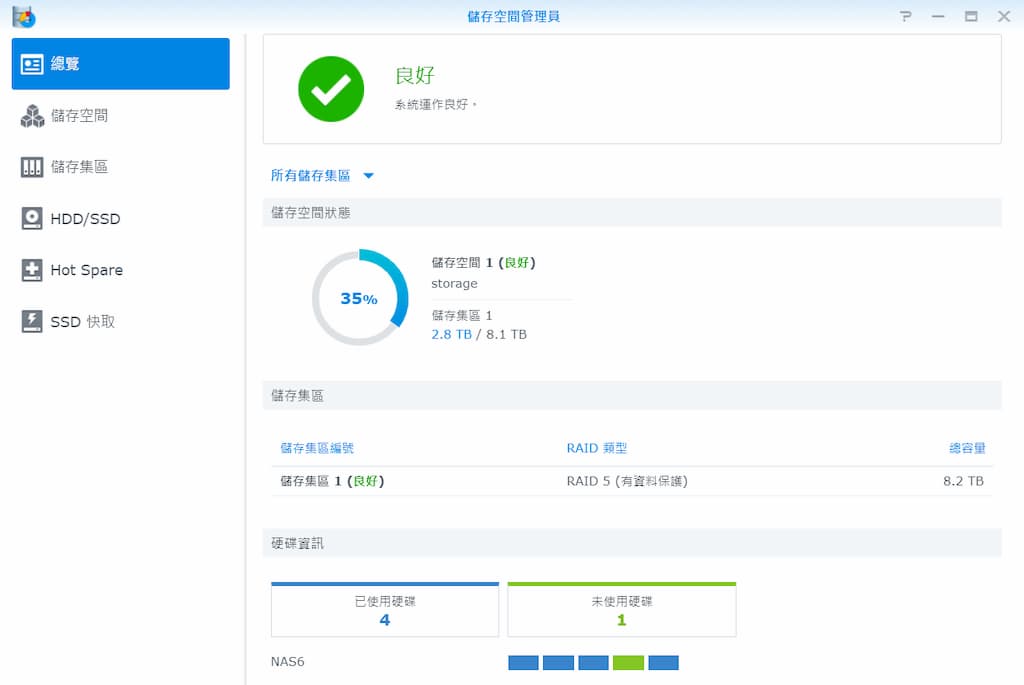Sort by RAID 類型 column header
This screenshot has height=685, width=1024.
(x=596, y=449)
